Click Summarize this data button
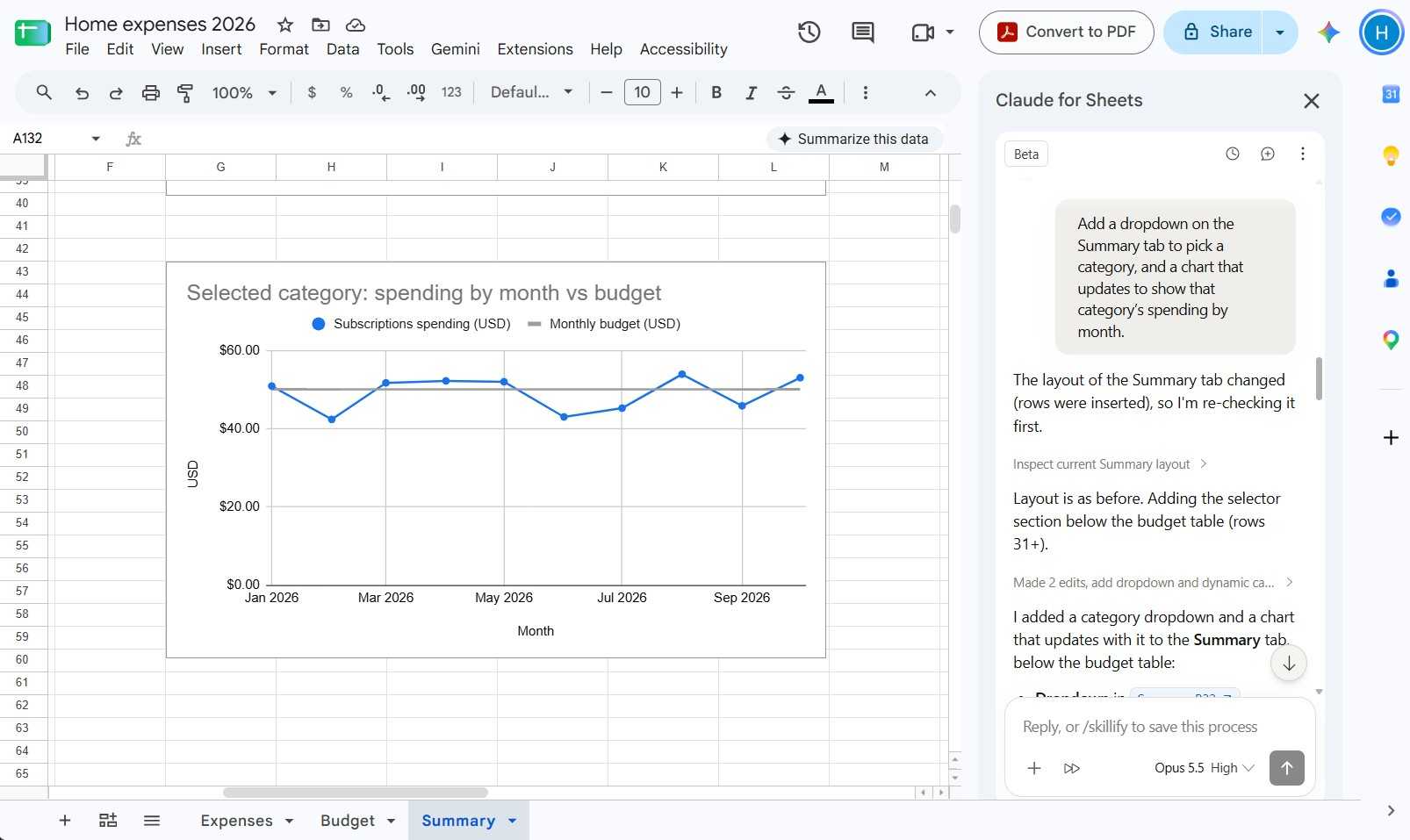This screenshot has height=840, width=1410. (854, 139)
